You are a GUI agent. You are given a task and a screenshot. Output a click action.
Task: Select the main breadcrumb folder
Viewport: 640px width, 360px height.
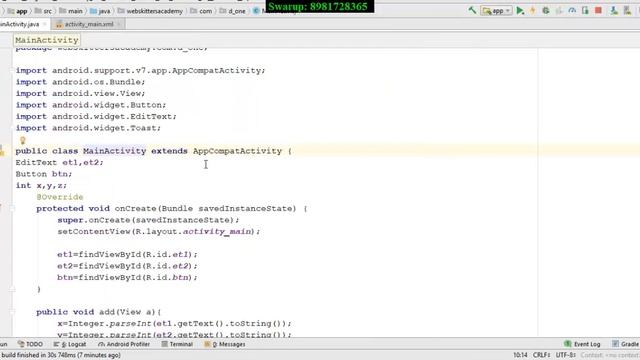pyautogui.click(x=71, y=11)
